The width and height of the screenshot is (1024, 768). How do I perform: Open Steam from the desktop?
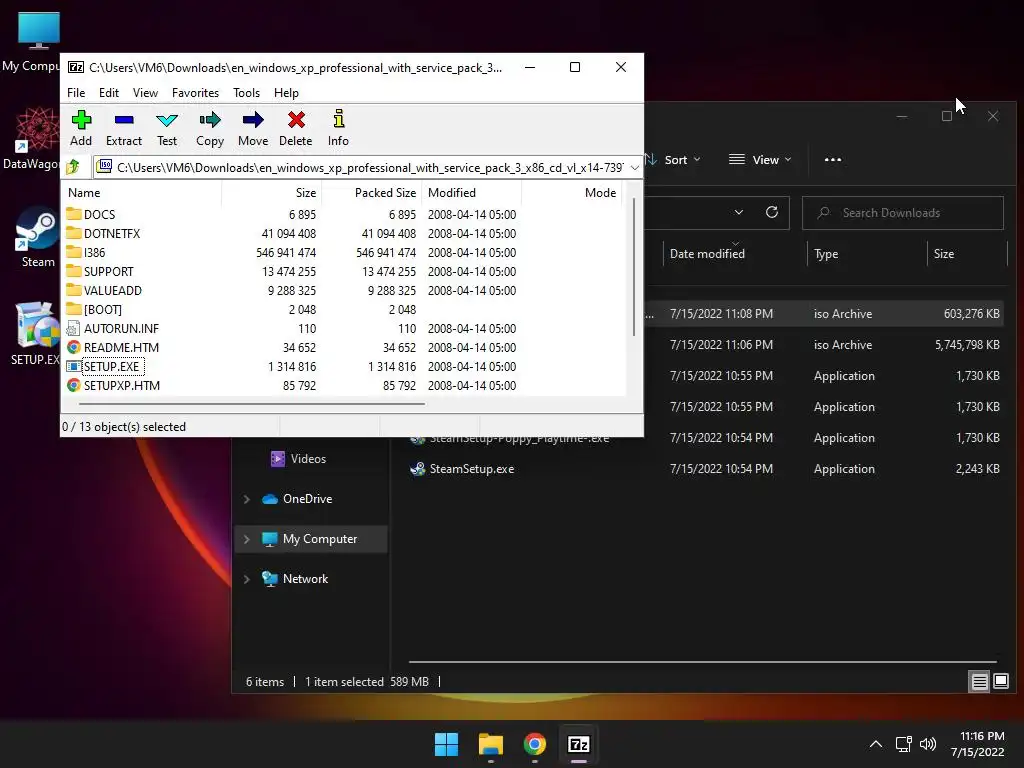tap(37, 237)
